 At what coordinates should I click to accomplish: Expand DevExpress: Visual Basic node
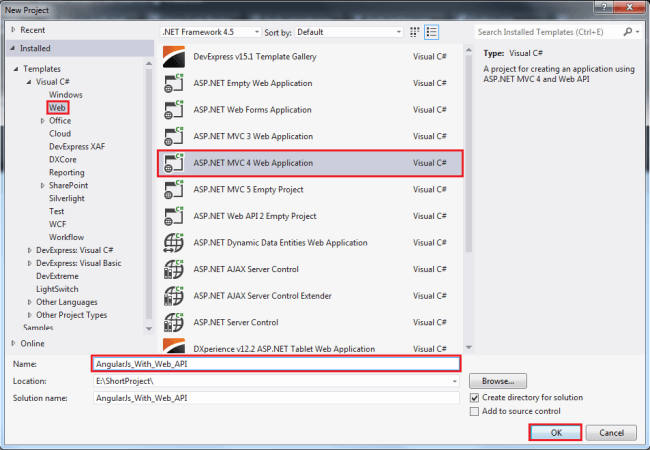(29, 263)
